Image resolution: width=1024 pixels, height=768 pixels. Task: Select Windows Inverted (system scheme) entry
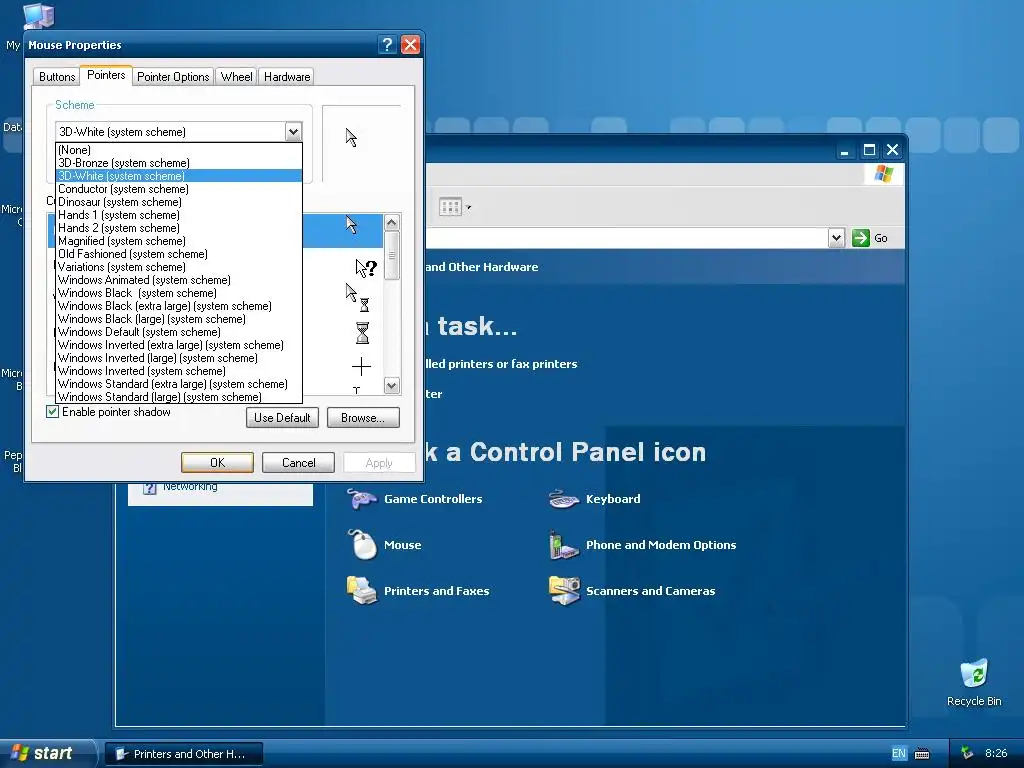pos(179,371)
